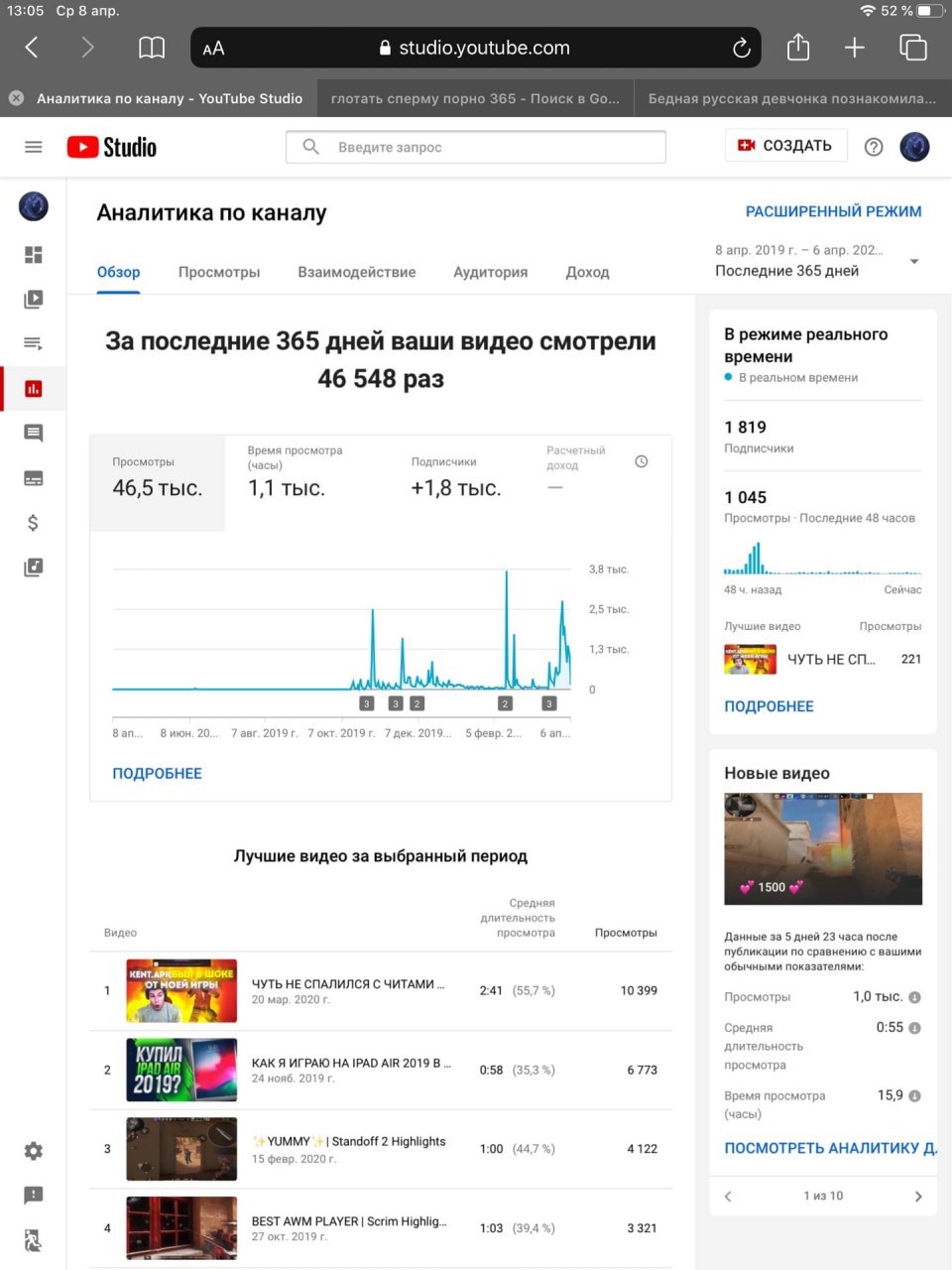The width and height of the screenshot is (952, 1270).
Task: Open Comments icon in sidebar
Action: pos(34,434)
